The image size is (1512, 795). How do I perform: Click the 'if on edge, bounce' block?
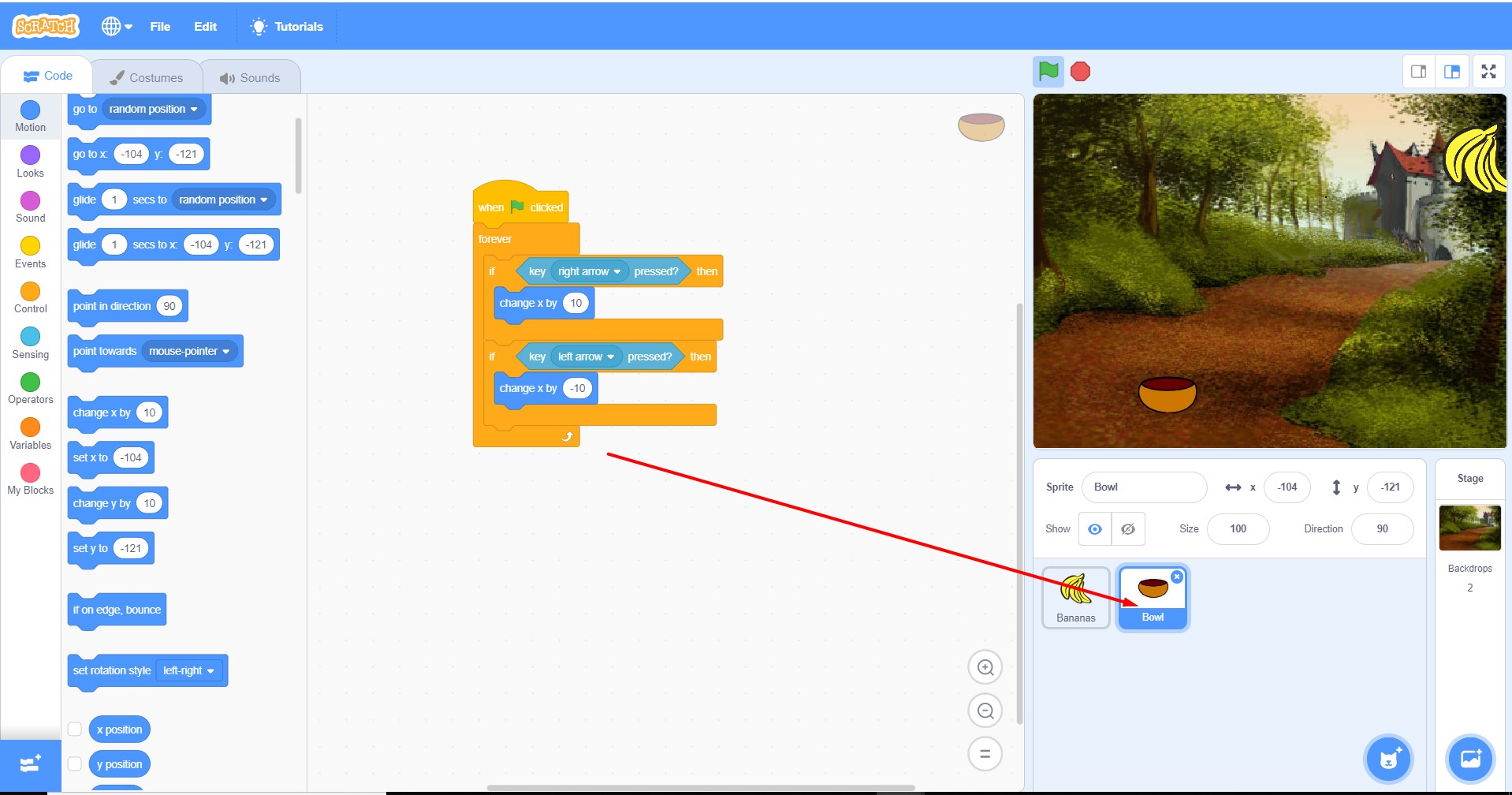click(x=117, y=610)
